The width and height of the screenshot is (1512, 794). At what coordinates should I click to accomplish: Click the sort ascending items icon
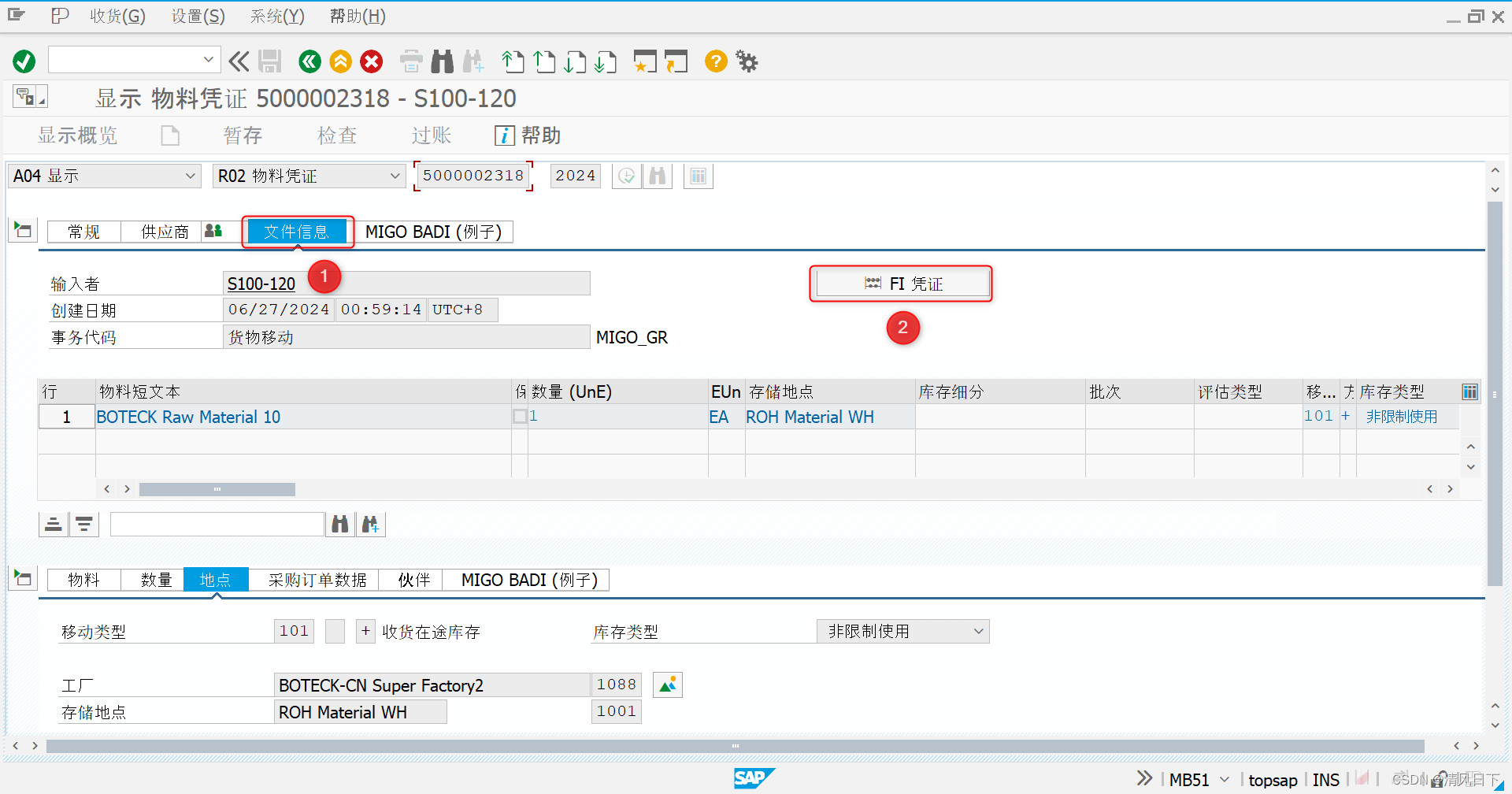[54, 524]
